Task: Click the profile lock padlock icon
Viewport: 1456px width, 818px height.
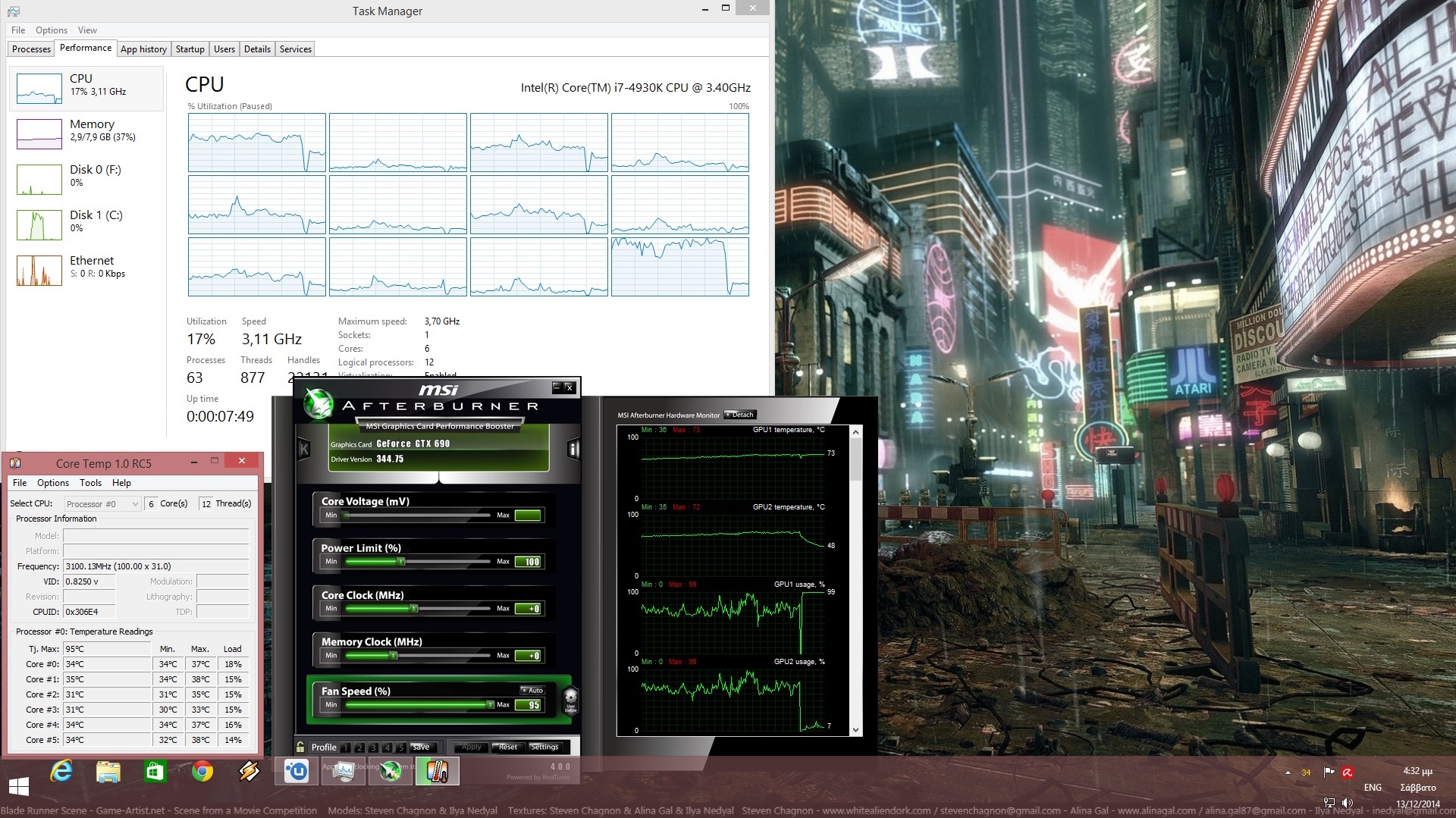Action: 301,747
